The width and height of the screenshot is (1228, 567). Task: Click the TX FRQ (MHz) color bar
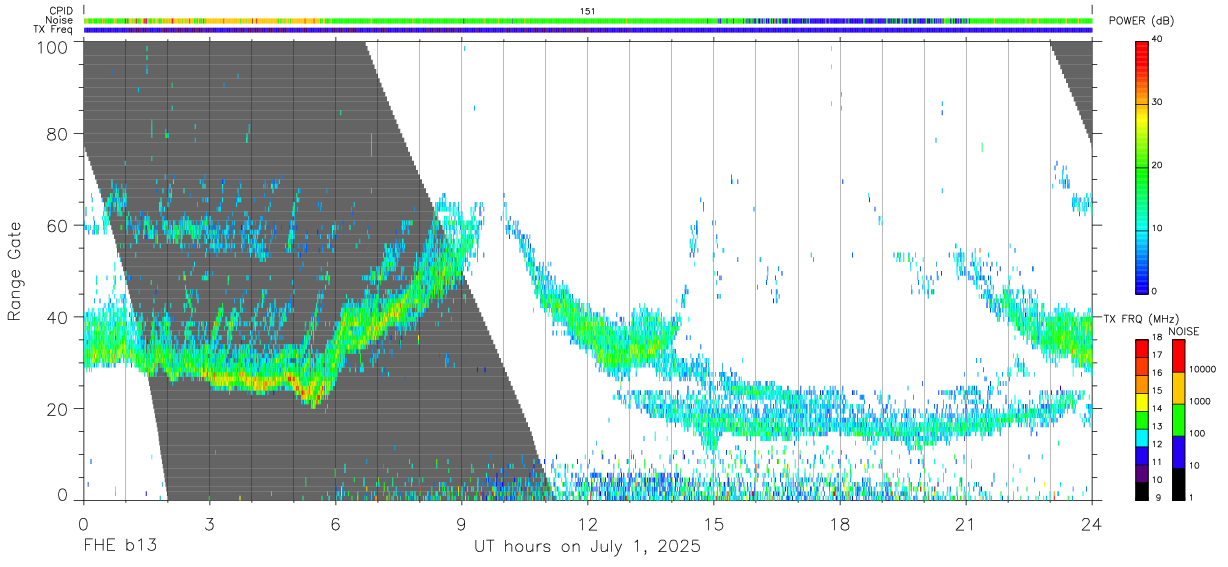click(x=1142, y=419)
